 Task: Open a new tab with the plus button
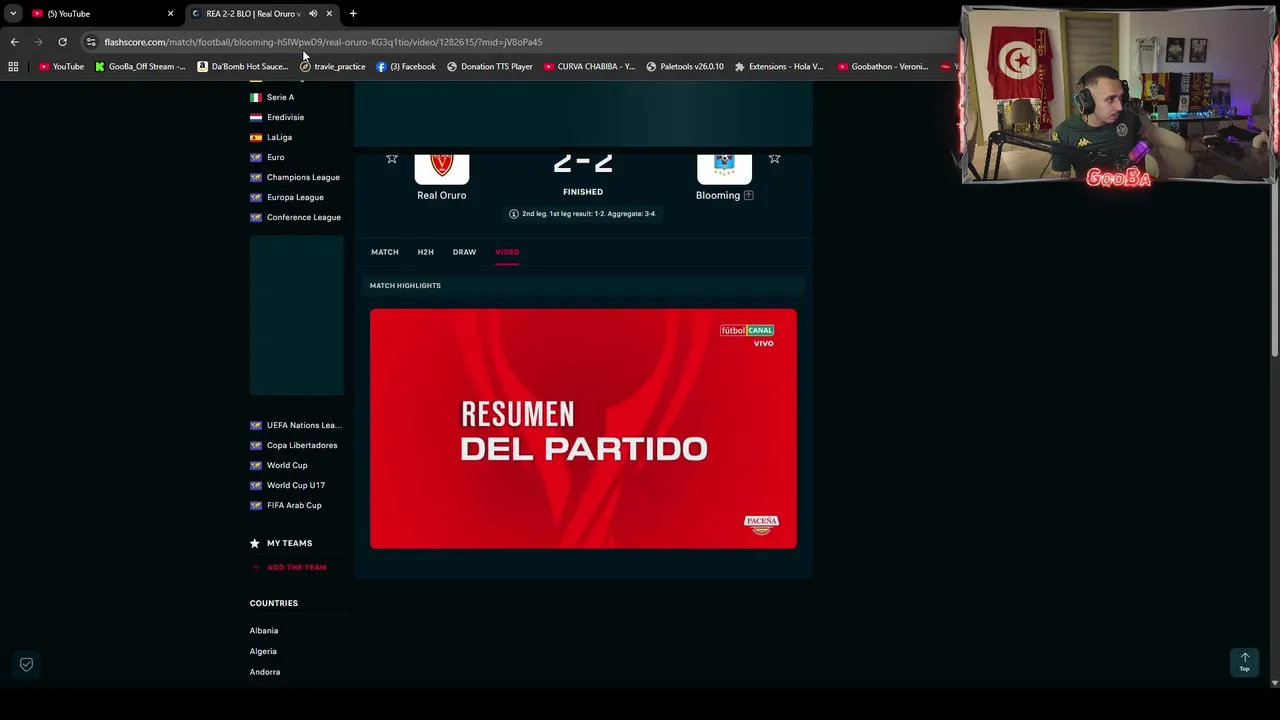(353, 14)
